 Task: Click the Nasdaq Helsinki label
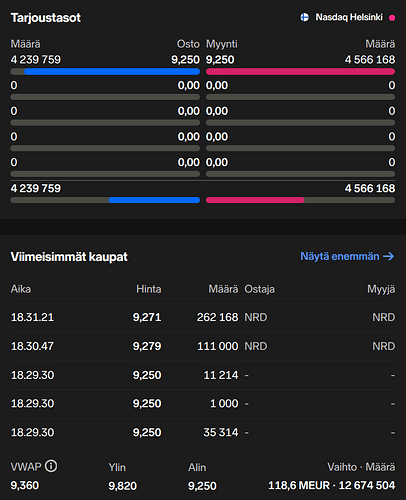[x=349, y=17]
